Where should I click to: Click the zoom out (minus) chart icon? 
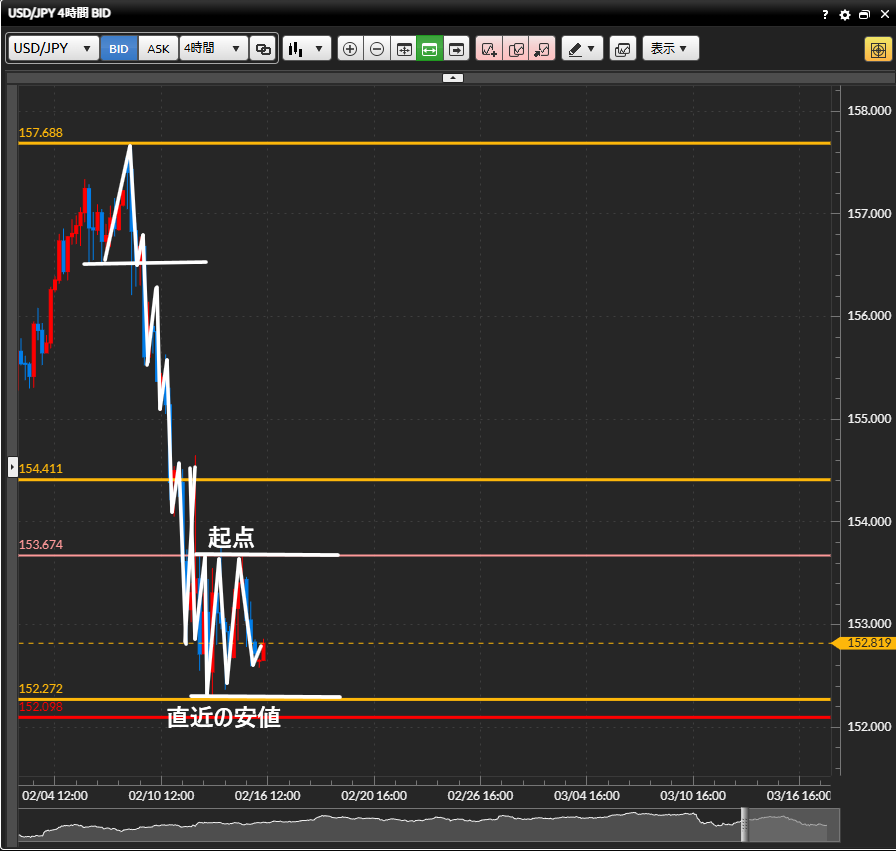coord(376,49)
